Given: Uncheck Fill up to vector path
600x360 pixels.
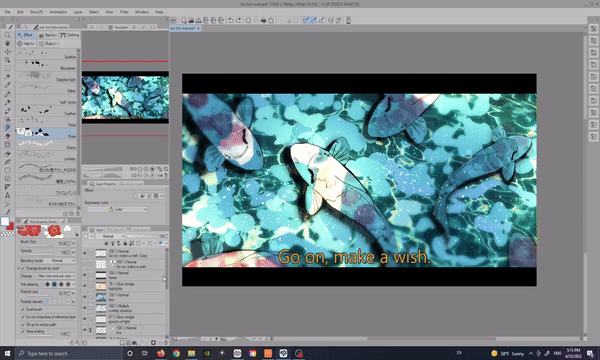Looking at the screenshot, I should click(23, 324).
